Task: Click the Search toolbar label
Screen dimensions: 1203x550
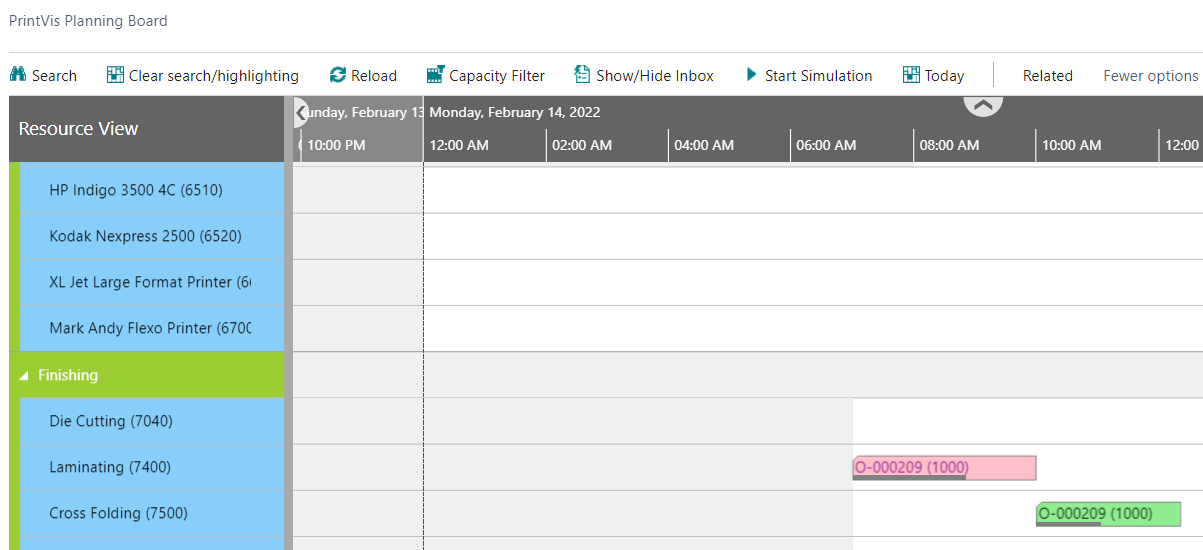Action: pos(54,76)
